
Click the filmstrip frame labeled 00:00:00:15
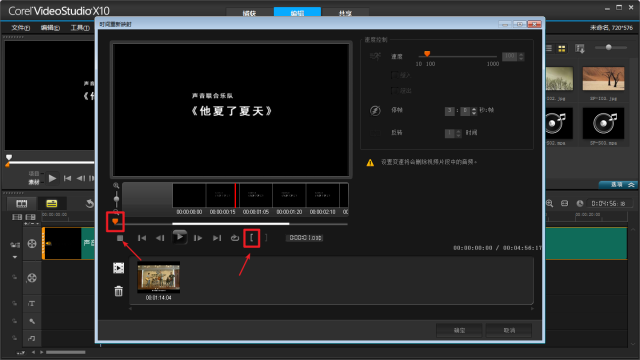point(222,196)
